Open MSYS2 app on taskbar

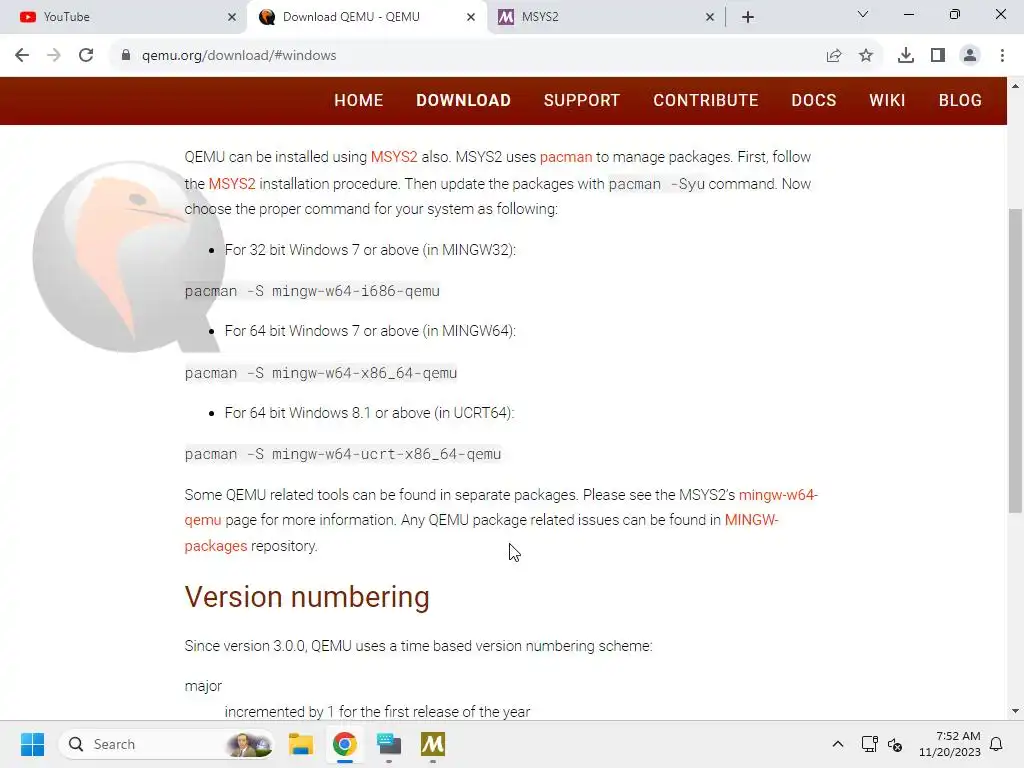(433, 744)
